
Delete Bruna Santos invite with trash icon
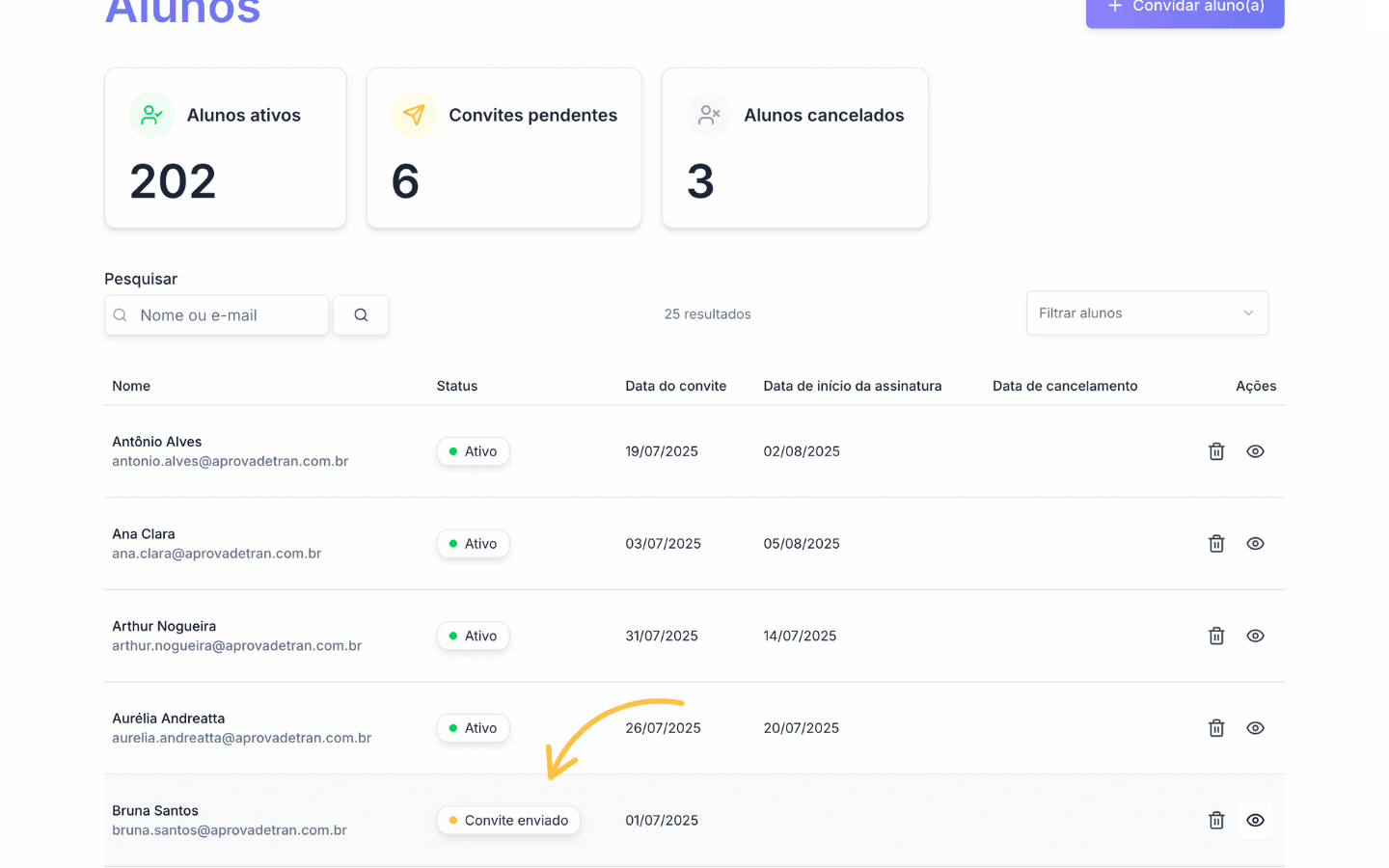pyautogui.click(x=1216, y=821)
